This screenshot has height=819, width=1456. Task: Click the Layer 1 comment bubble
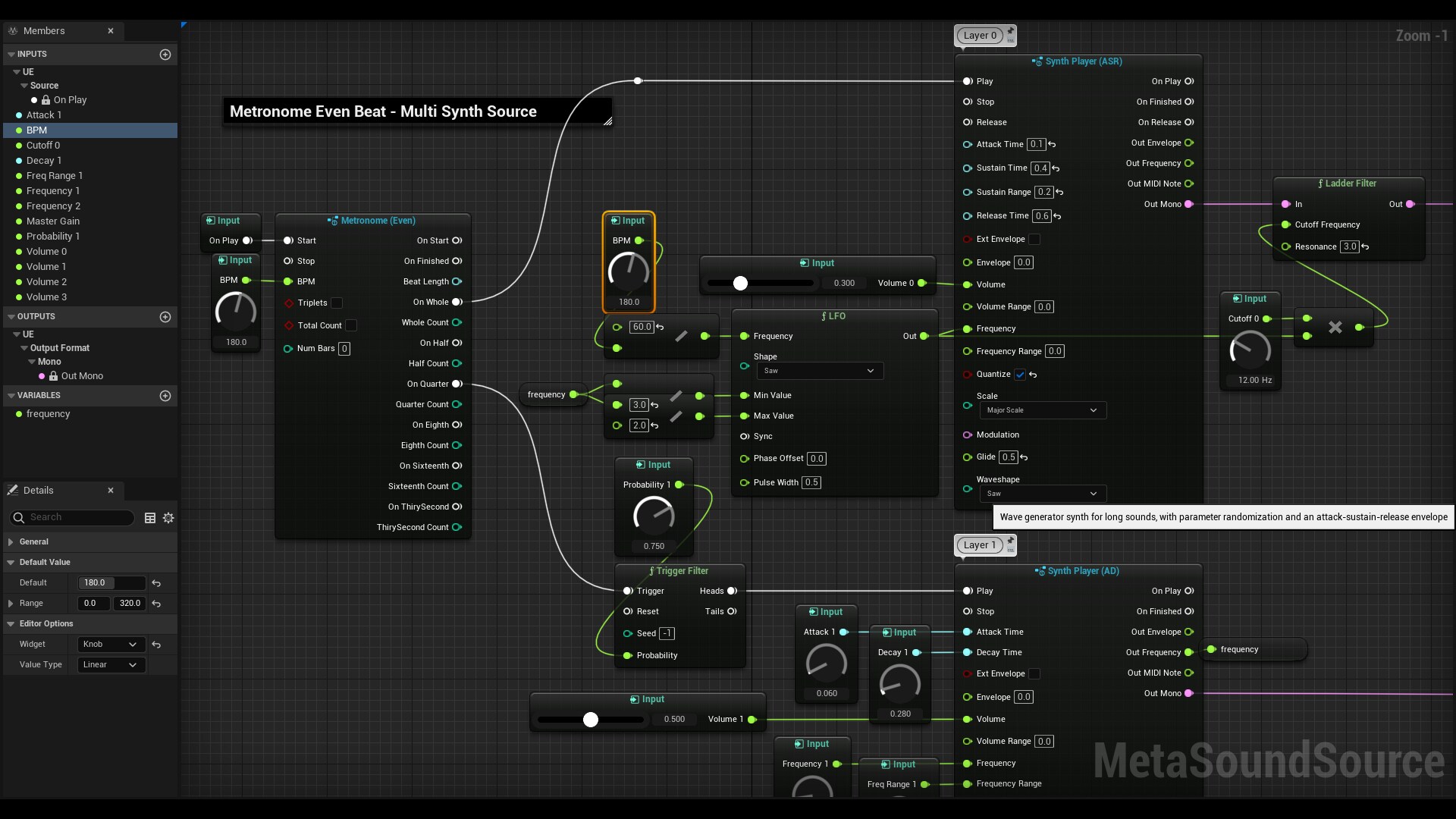979,544
